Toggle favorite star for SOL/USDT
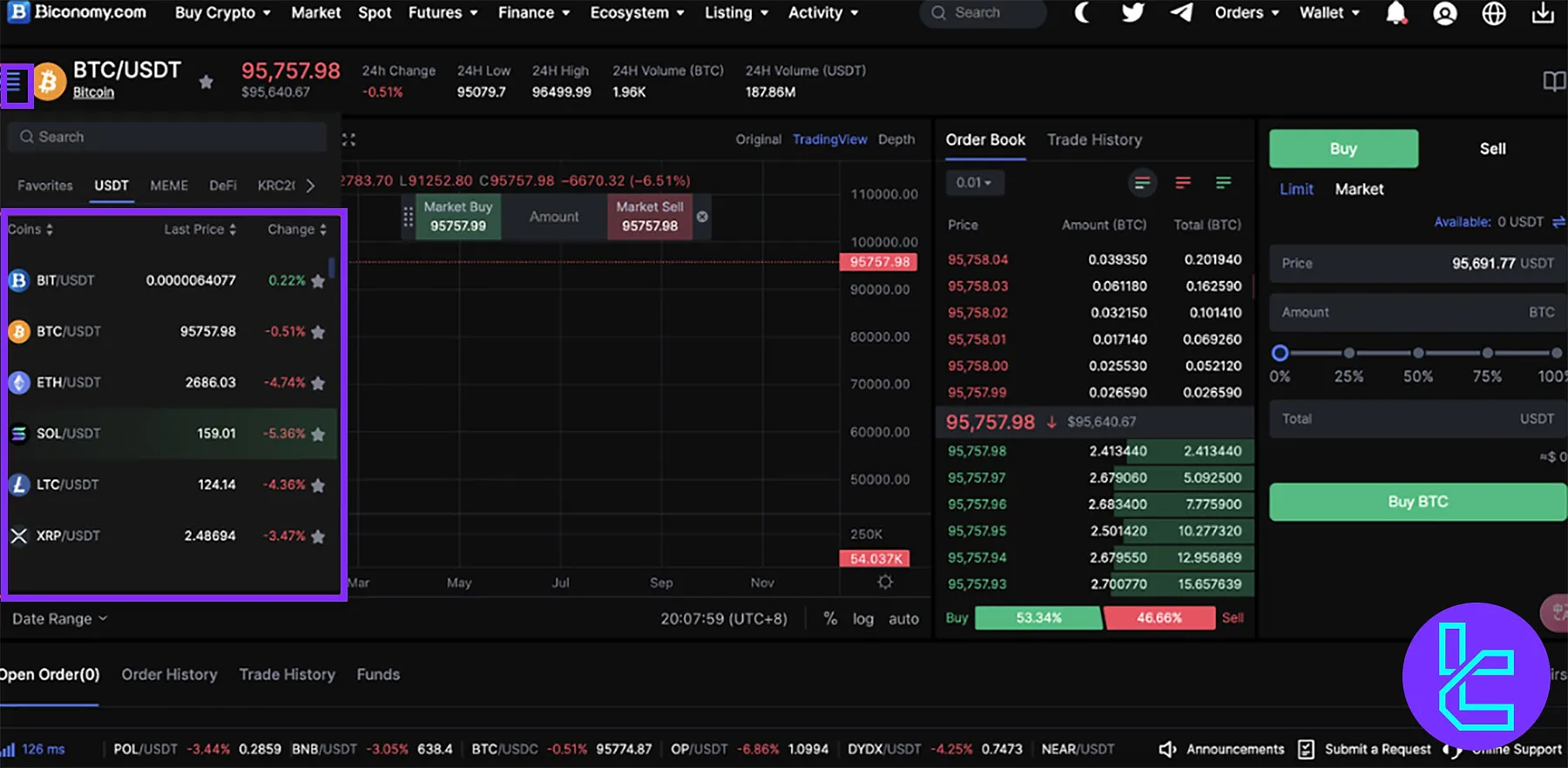1568x768 pixels. tap(318, 434)
